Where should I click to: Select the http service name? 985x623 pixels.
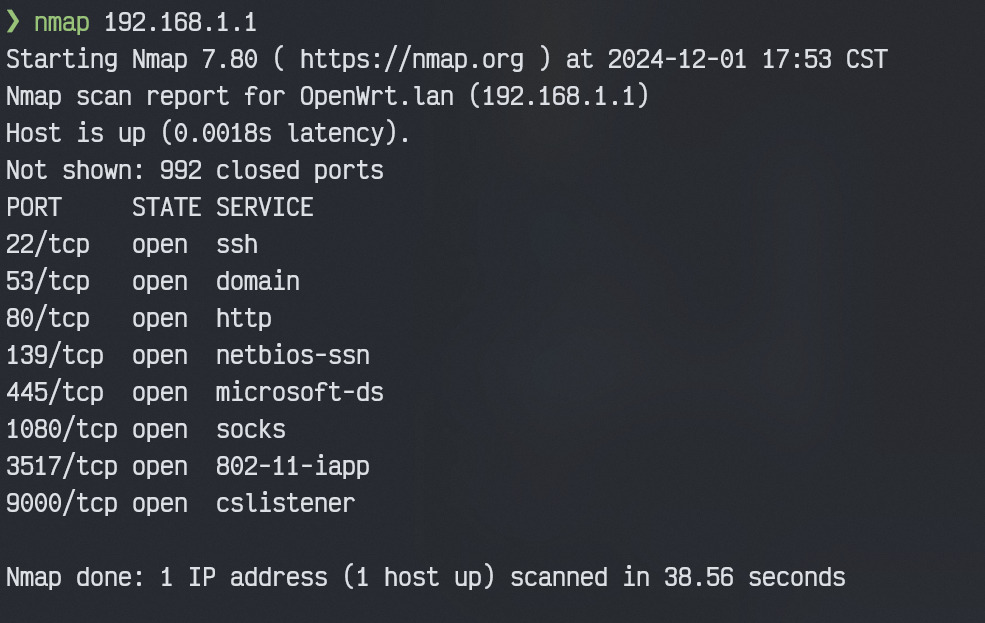click(244, 318)
